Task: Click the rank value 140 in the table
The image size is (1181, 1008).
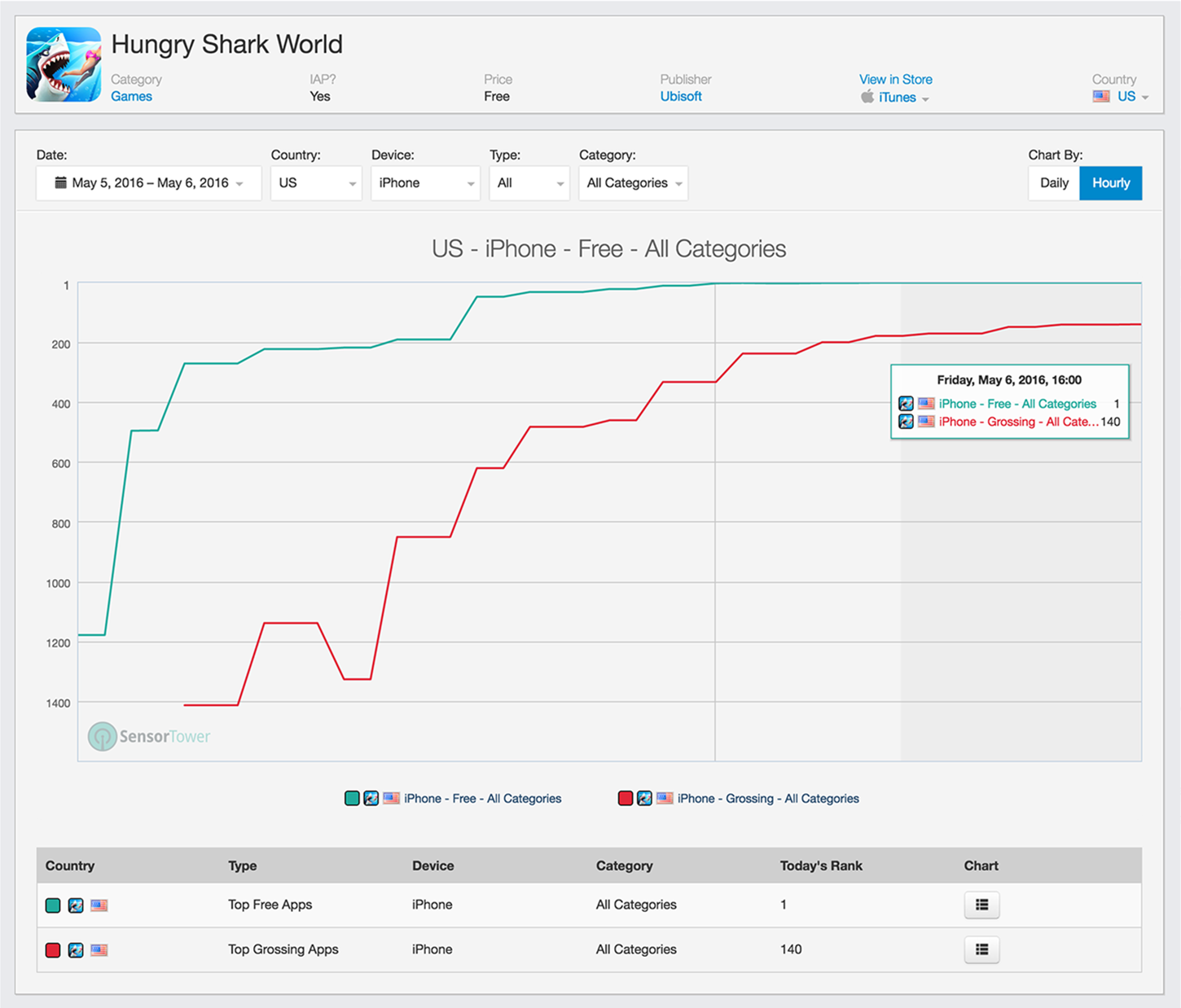Action: [791, 949]
